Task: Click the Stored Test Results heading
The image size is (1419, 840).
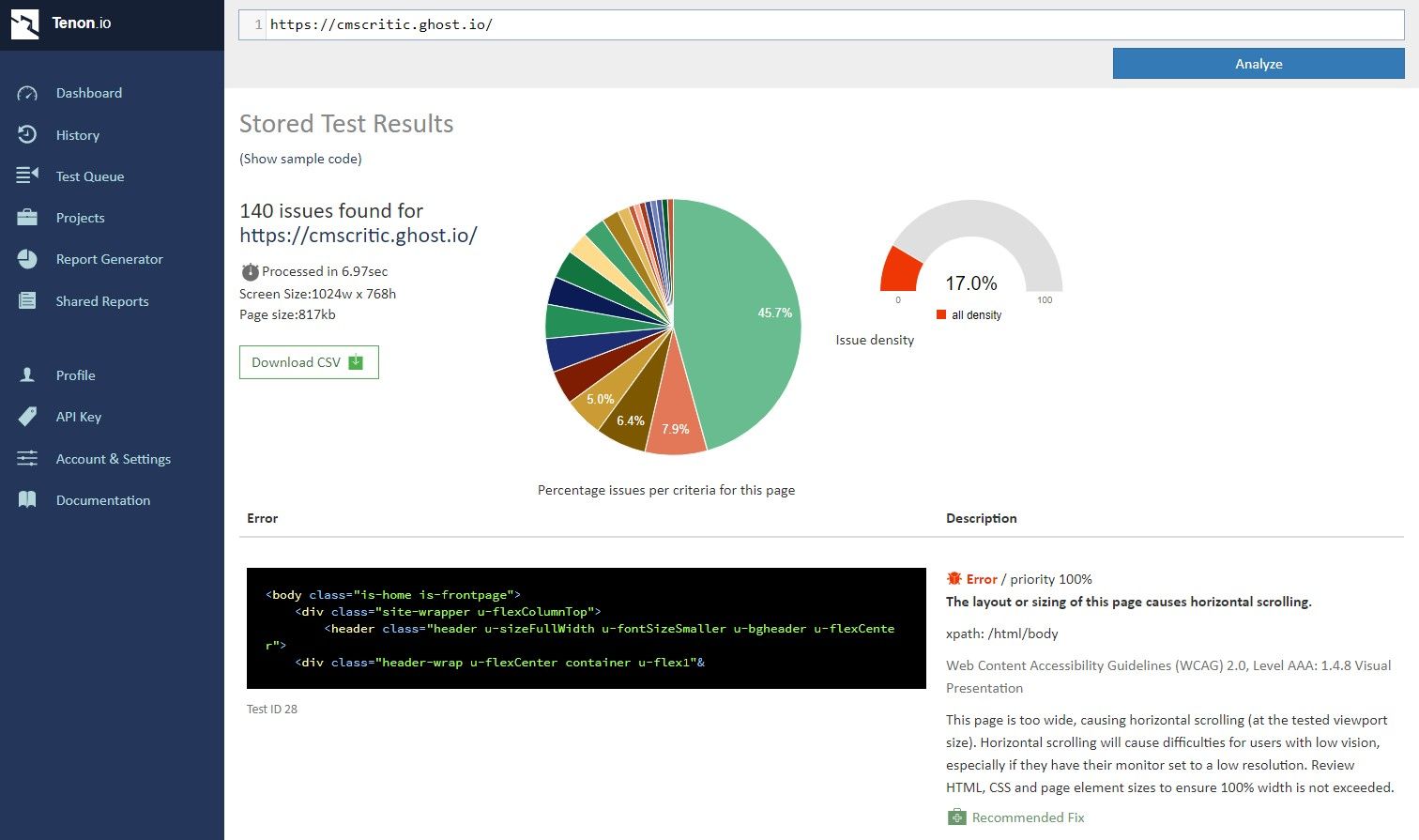Action: pos(346,124)
